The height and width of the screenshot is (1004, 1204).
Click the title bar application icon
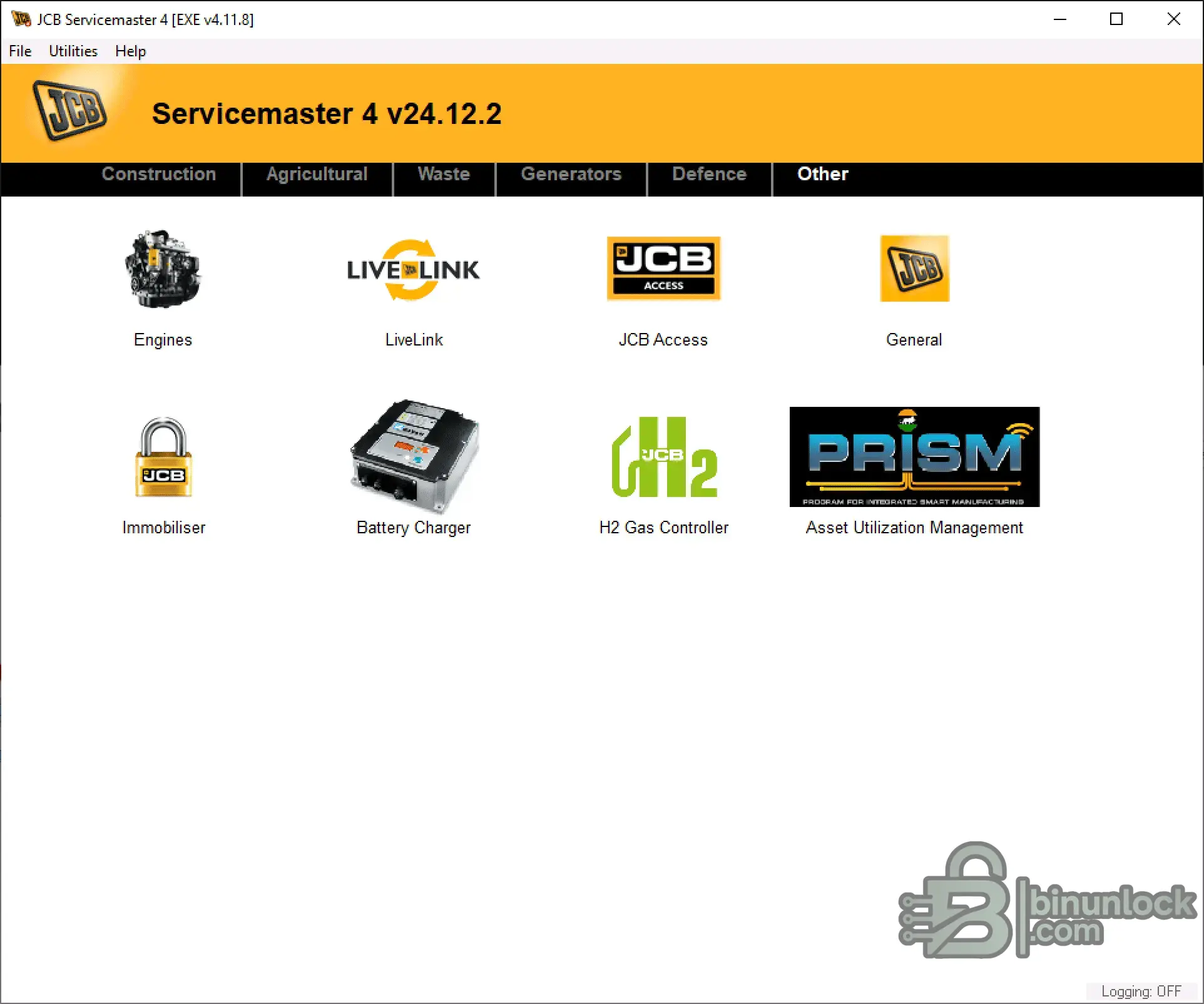pos(21,19)
